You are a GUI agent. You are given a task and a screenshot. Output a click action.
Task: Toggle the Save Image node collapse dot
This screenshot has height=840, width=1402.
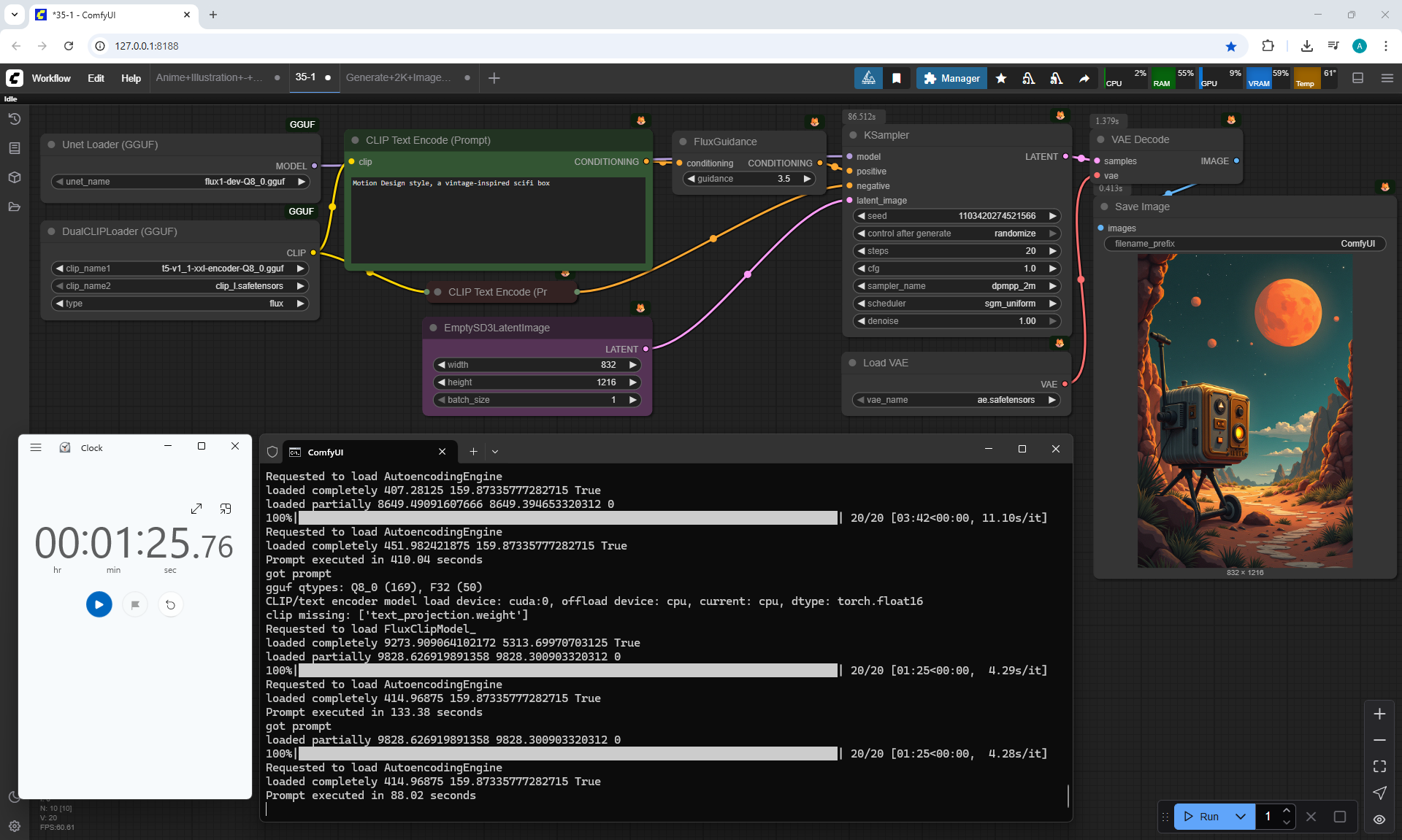1104,207
